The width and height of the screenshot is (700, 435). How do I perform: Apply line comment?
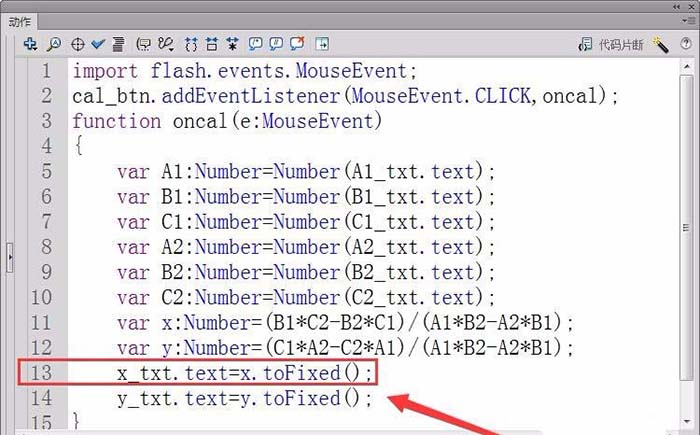click(276, 44)
